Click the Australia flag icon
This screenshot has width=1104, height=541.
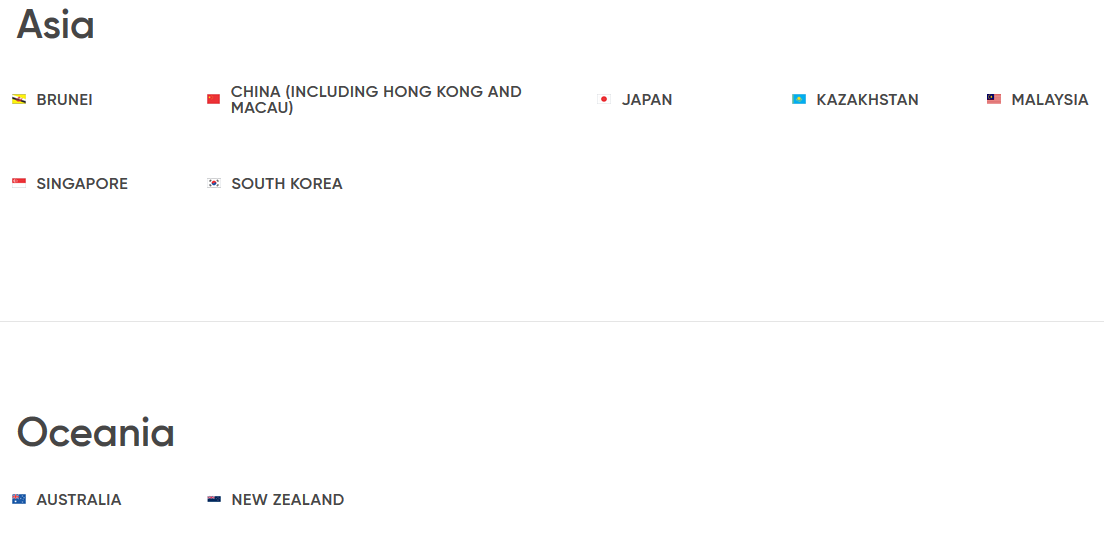coord(19,499)
